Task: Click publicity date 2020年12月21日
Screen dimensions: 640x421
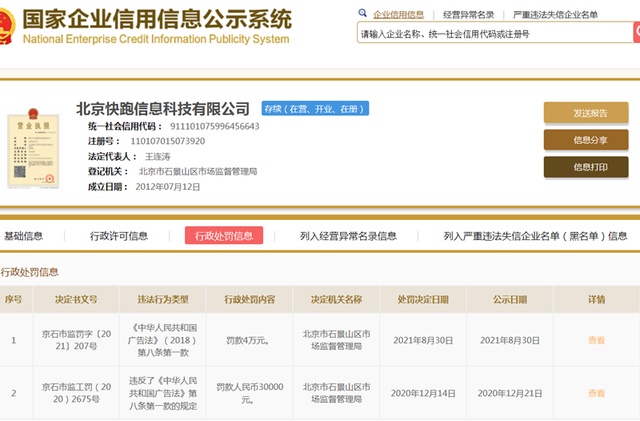Action: 510,393
